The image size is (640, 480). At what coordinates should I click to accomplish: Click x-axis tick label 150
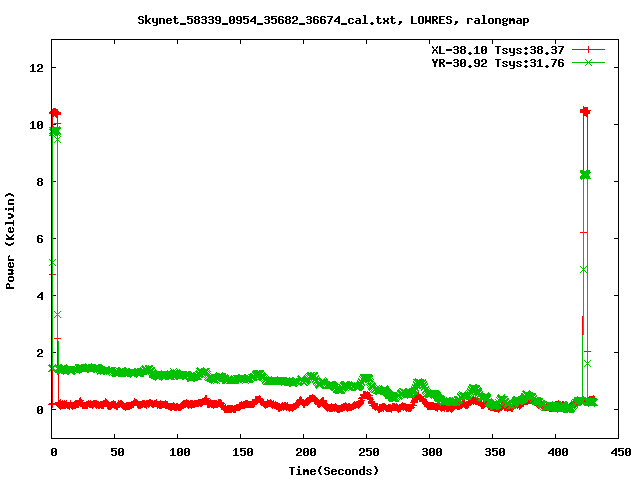pos(243,452)
